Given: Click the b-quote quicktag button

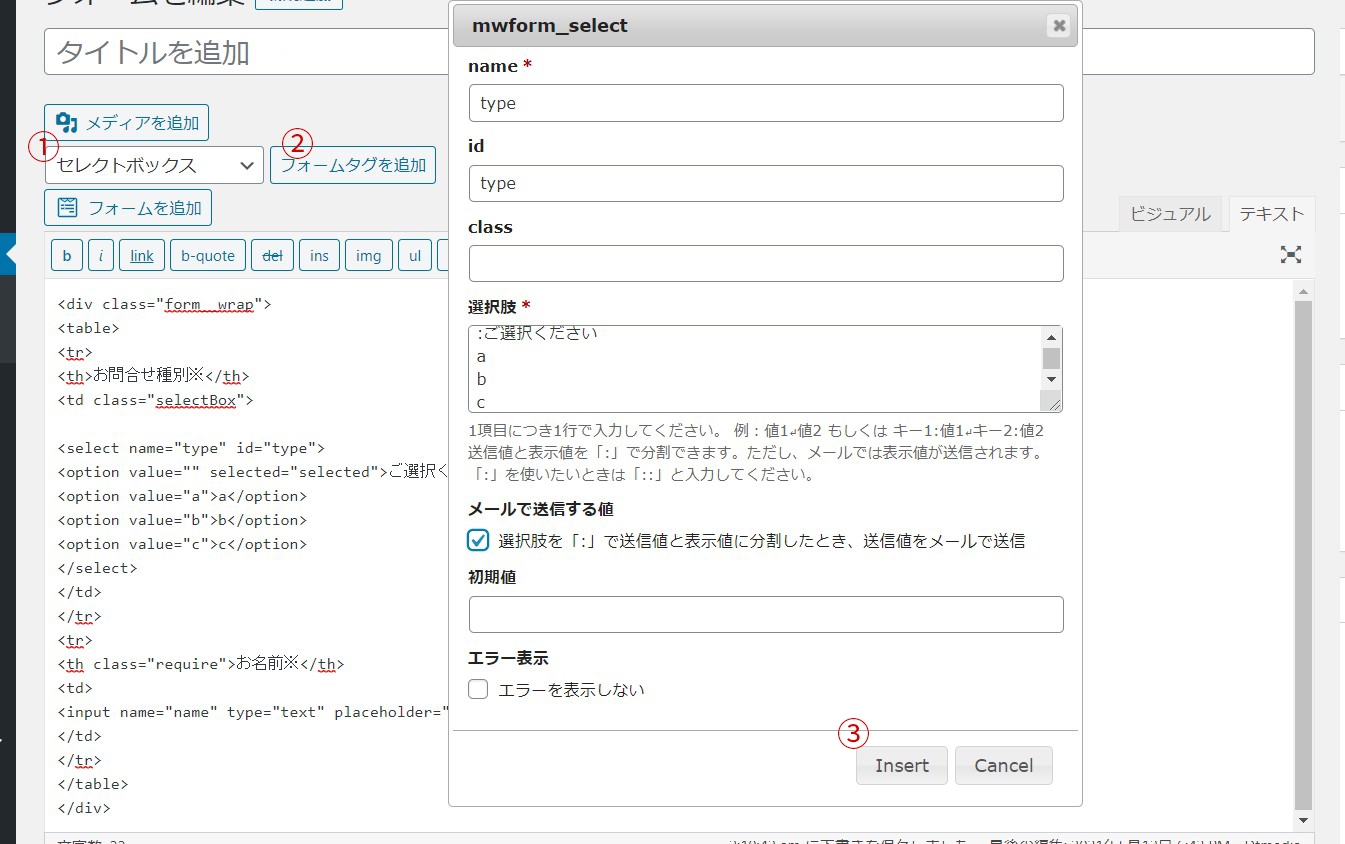Looking at the screenshot, I should (207, 256).
